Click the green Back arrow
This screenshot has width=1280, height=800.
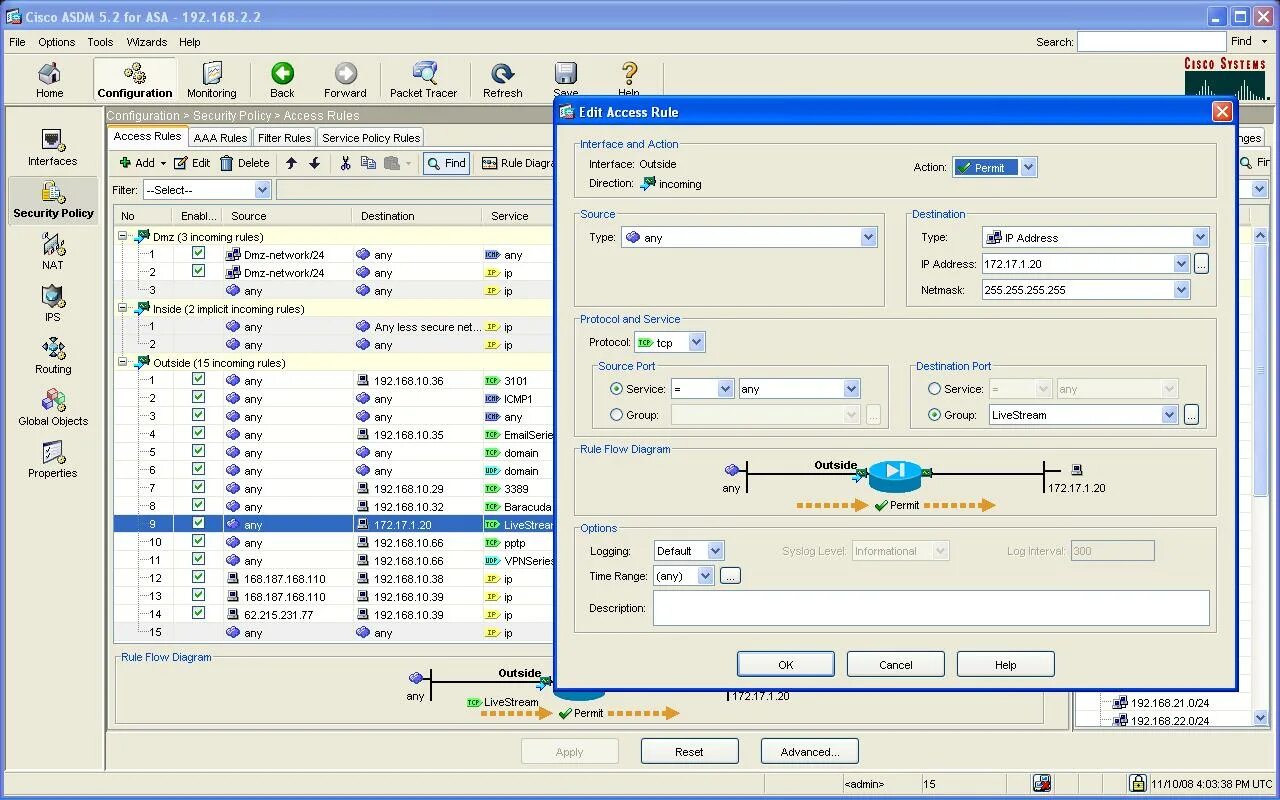click(282, 79)
